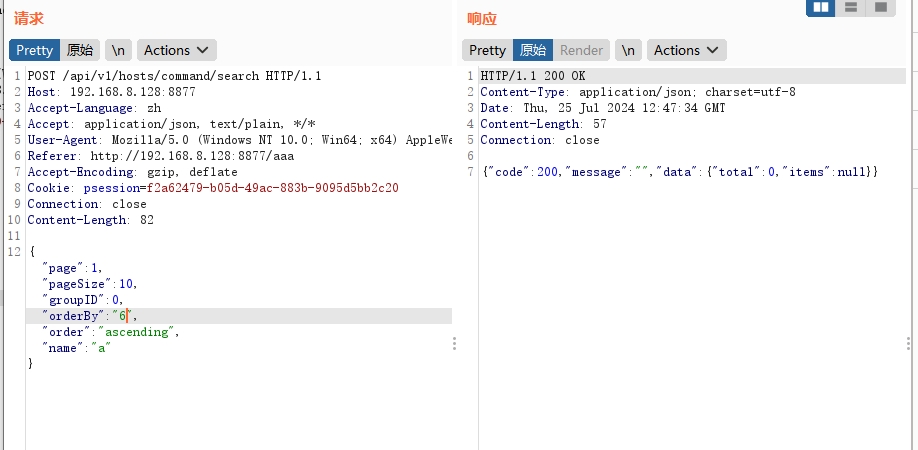Place cursor in "orderBy":"6" value

123,316
